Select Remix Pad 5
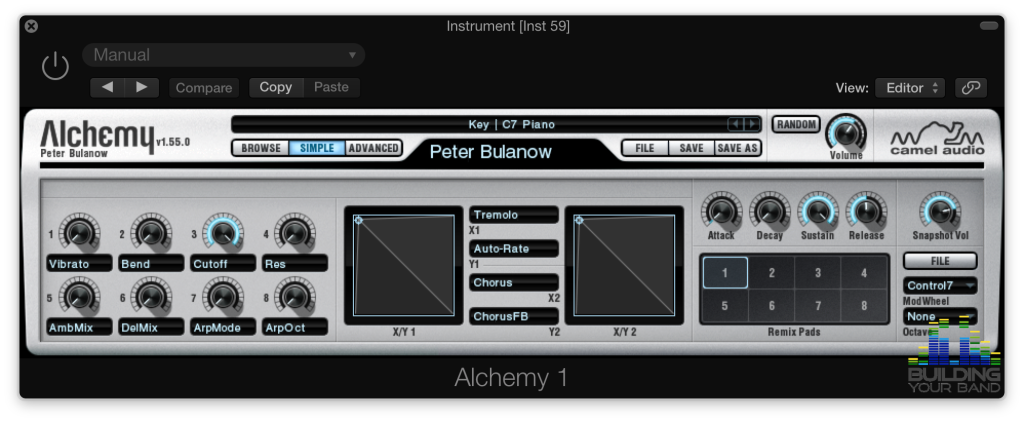1024x422 pixels. click(725, 305)
